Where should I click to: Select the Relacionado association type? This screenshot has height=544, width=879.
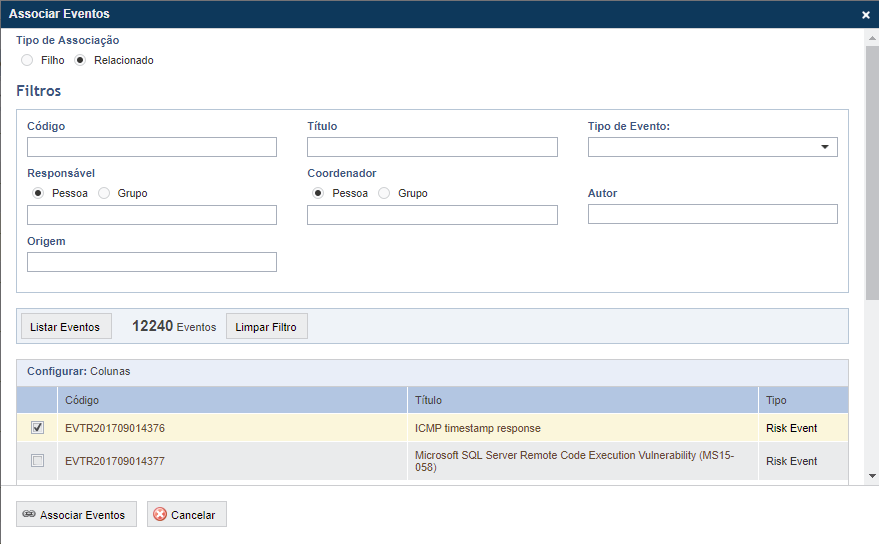80,60
